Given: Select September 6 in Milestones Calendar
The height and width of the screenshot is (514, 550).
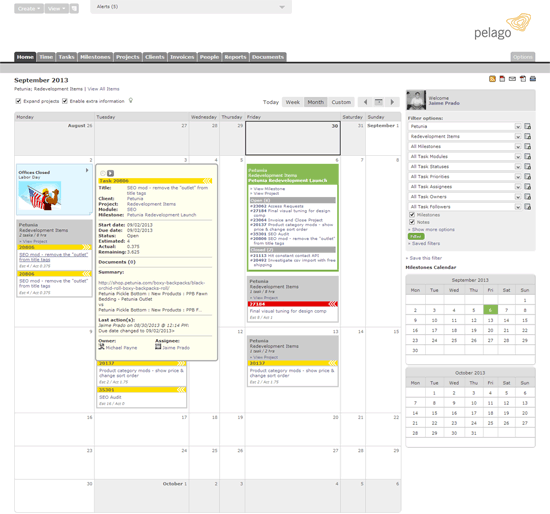Looking at the screenshot, I should [490, 310].
